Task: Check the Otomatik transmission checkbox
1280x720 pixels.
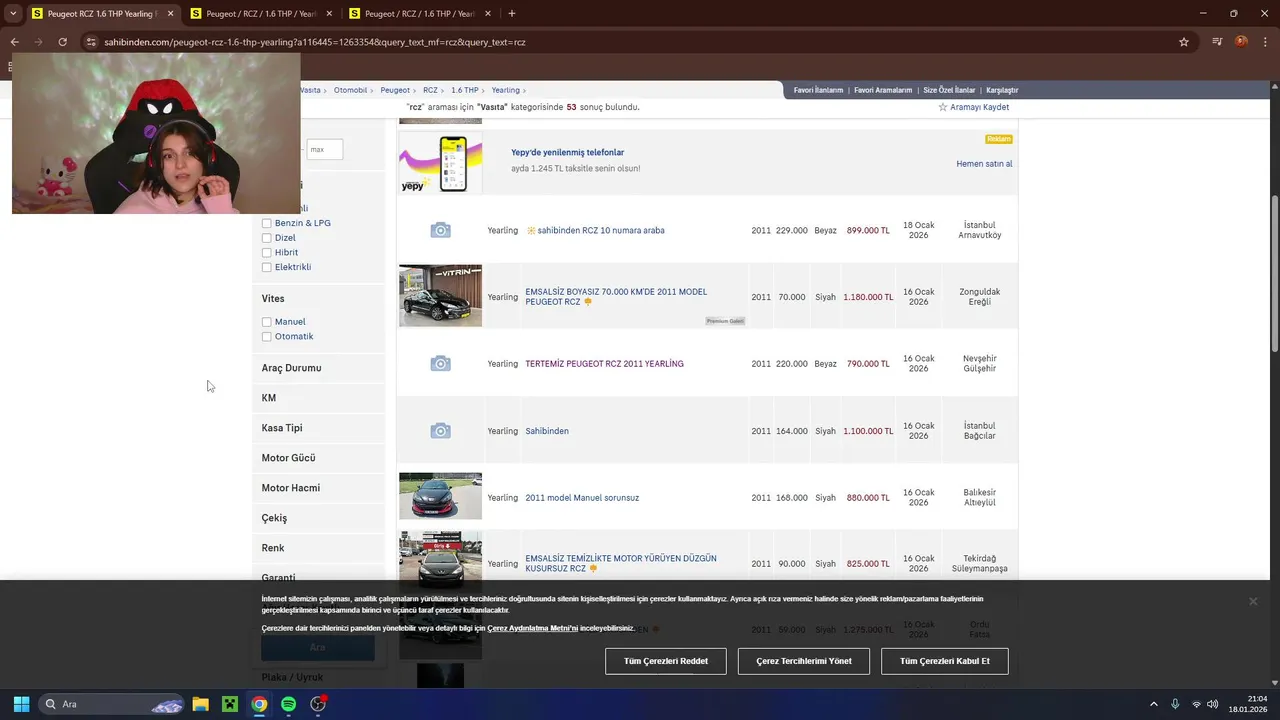Action: [x=266, y=337]
